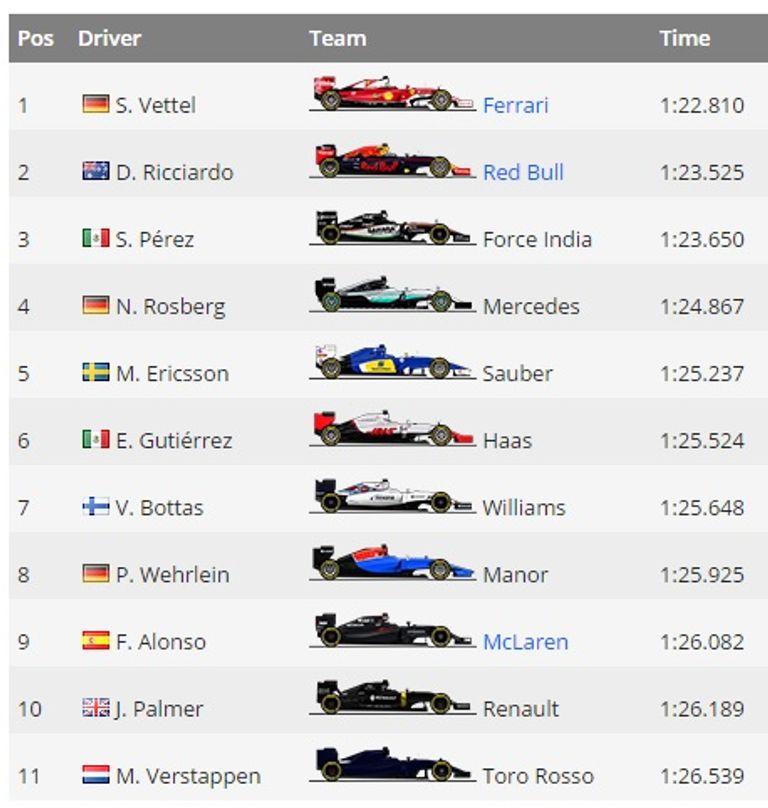Select S. Pérez's lap time 1:23.650
Viewport: 768px width, 808px height.
pyautogui.click(x=702, y=239)
